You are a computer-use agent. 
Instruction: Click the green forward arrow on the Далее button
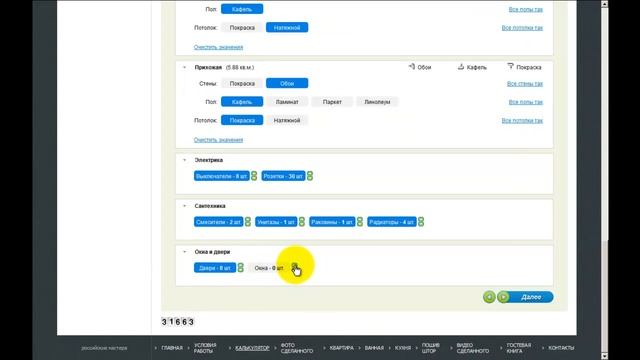tap(503, 297)
